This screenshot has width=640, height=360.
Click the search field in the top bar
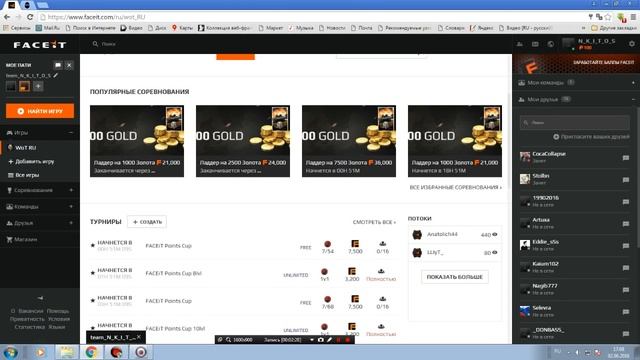[x=109, y=44]
